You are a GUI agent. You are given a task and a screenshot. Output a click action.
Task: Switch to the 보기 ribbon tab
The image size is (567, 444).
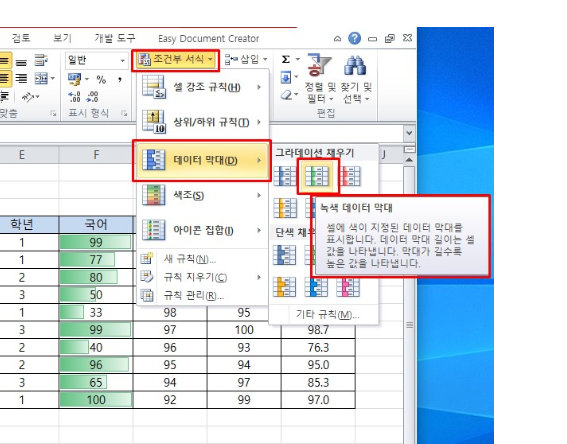[63, 38]
